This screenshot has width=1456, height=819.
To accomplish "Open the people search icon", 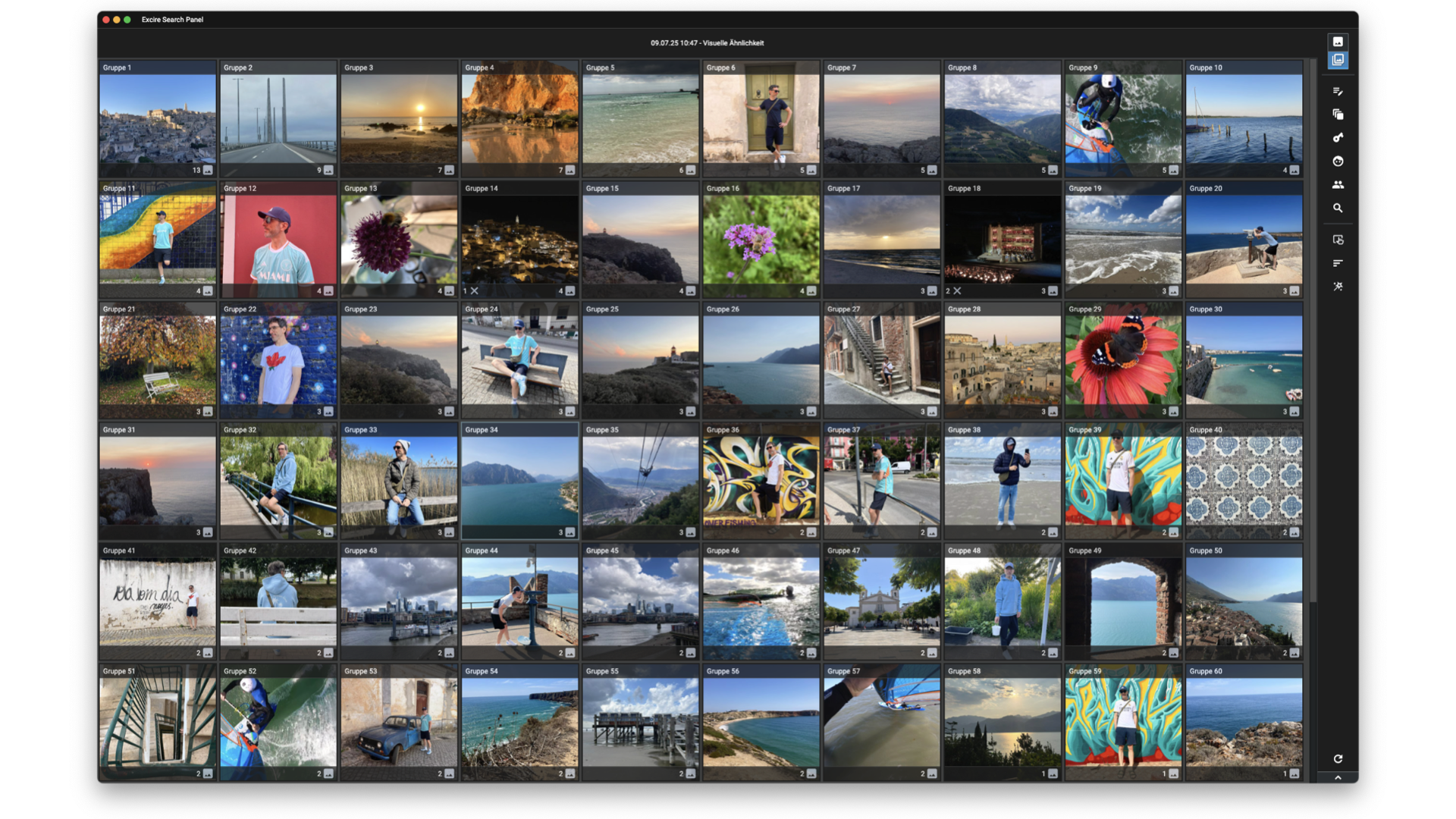I will click(x=1338, y=185).
